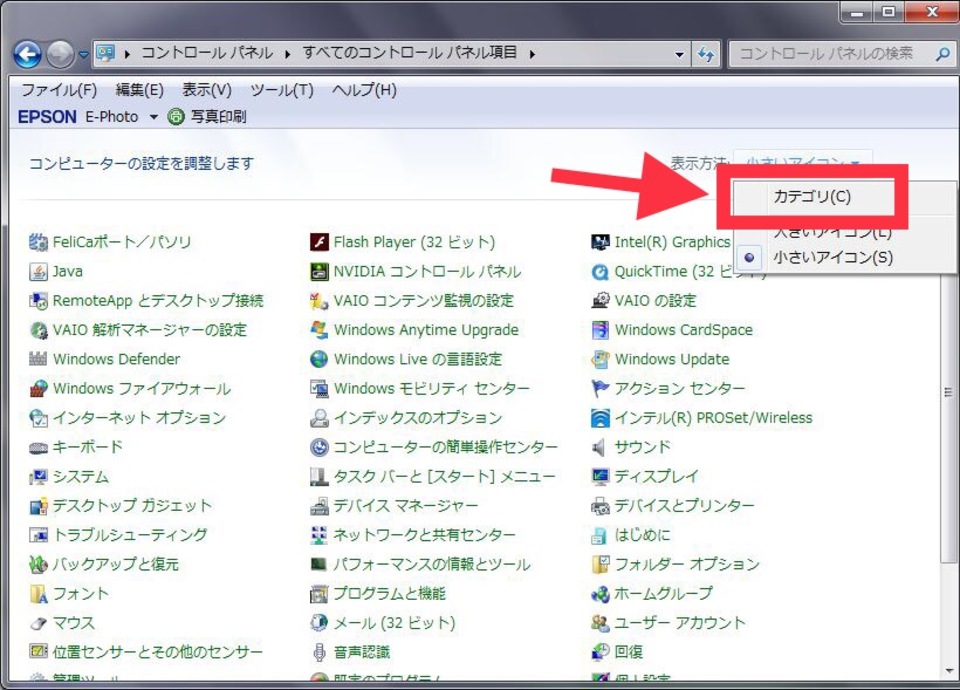Click the Forward navigation button
This screenshot has width=960, height=690.
(60, 54)
